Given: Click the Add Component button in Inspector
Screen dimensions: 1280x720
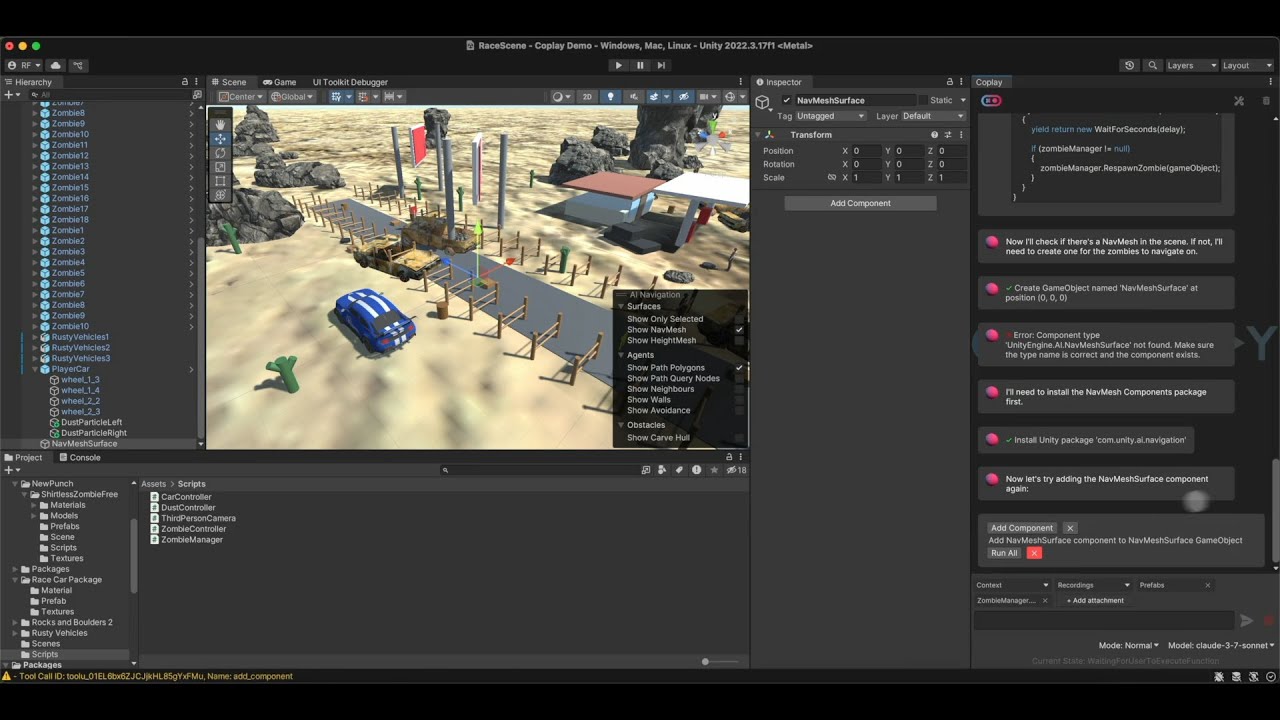Looking at the screenshot, I should 860,203.
